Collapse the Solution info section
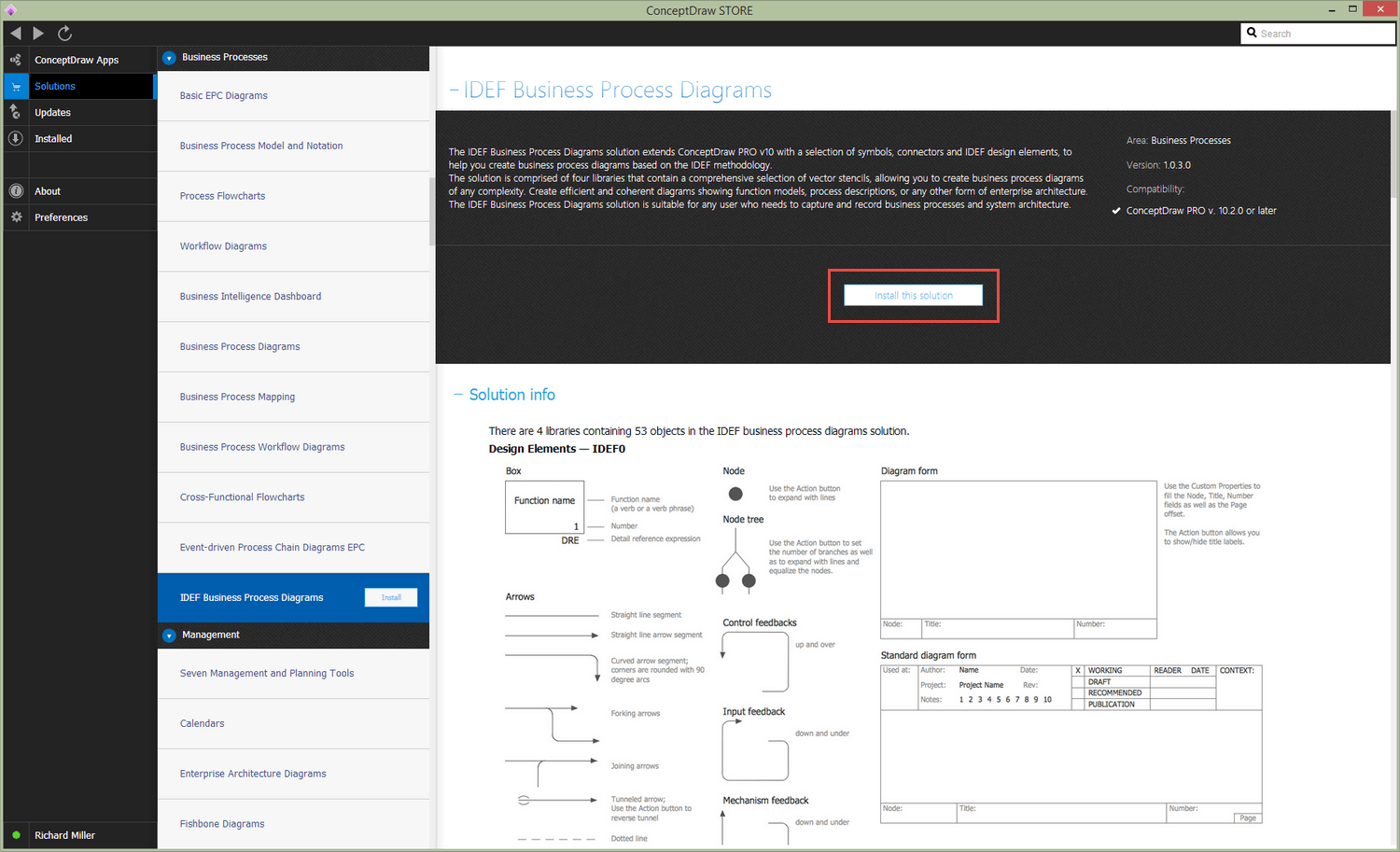 click(x=458, y=395)
